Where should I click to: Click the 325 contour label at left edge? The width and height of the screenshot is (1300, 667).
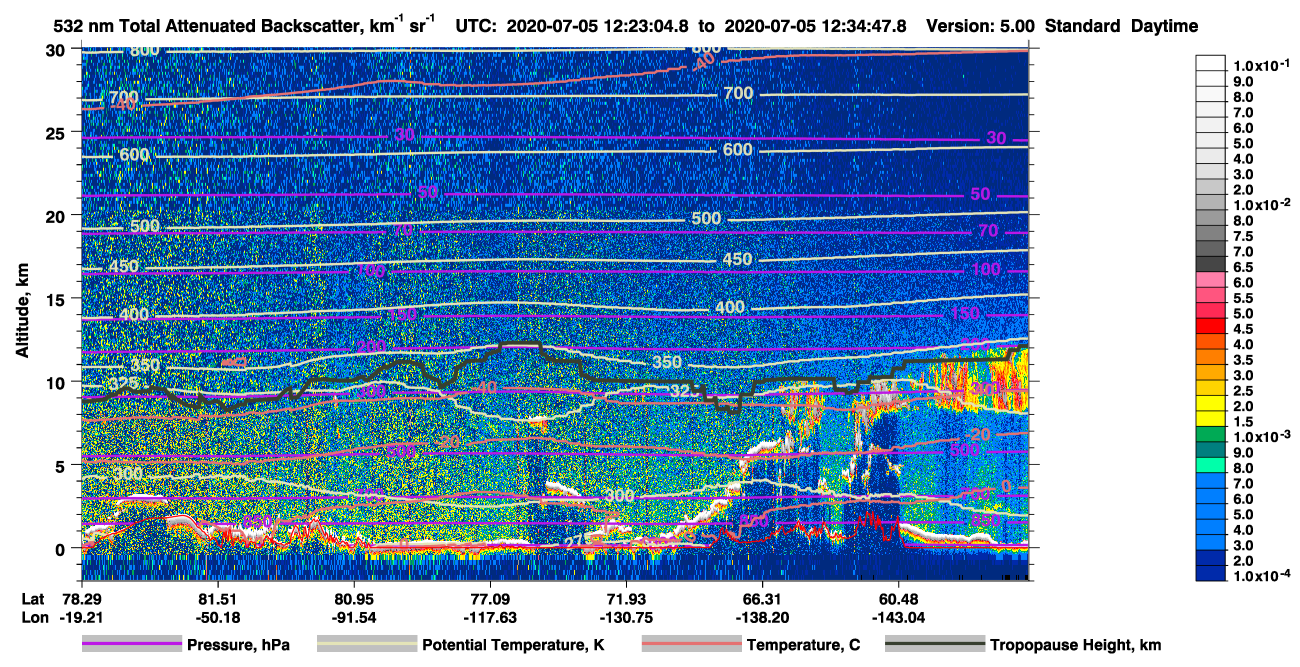click(x=124, y=384)
